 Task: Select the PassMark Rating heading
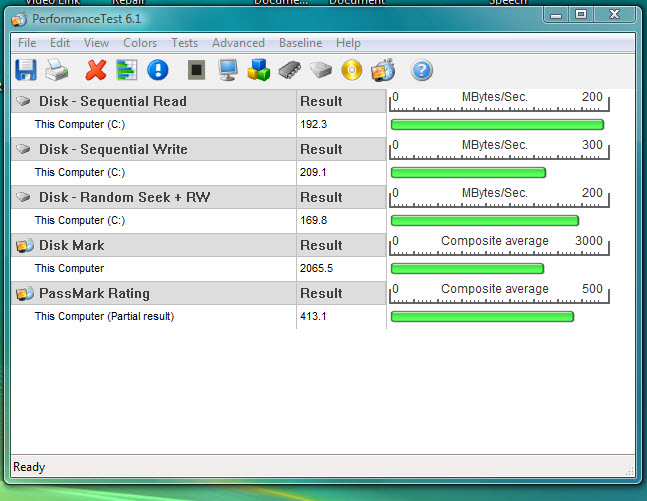point(94,293)
